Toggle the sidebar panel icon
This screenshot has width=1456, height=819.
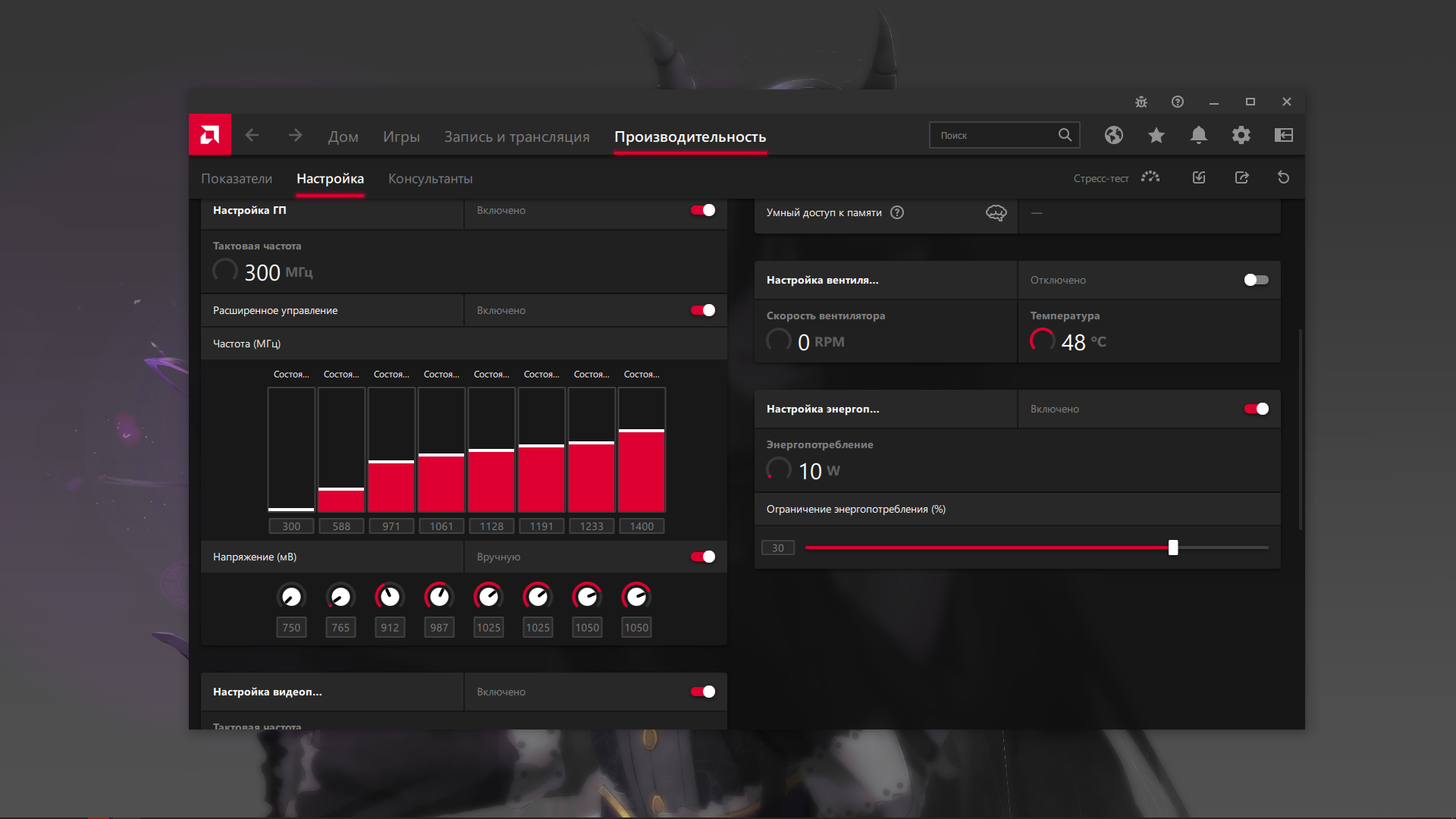point(1283,135)
